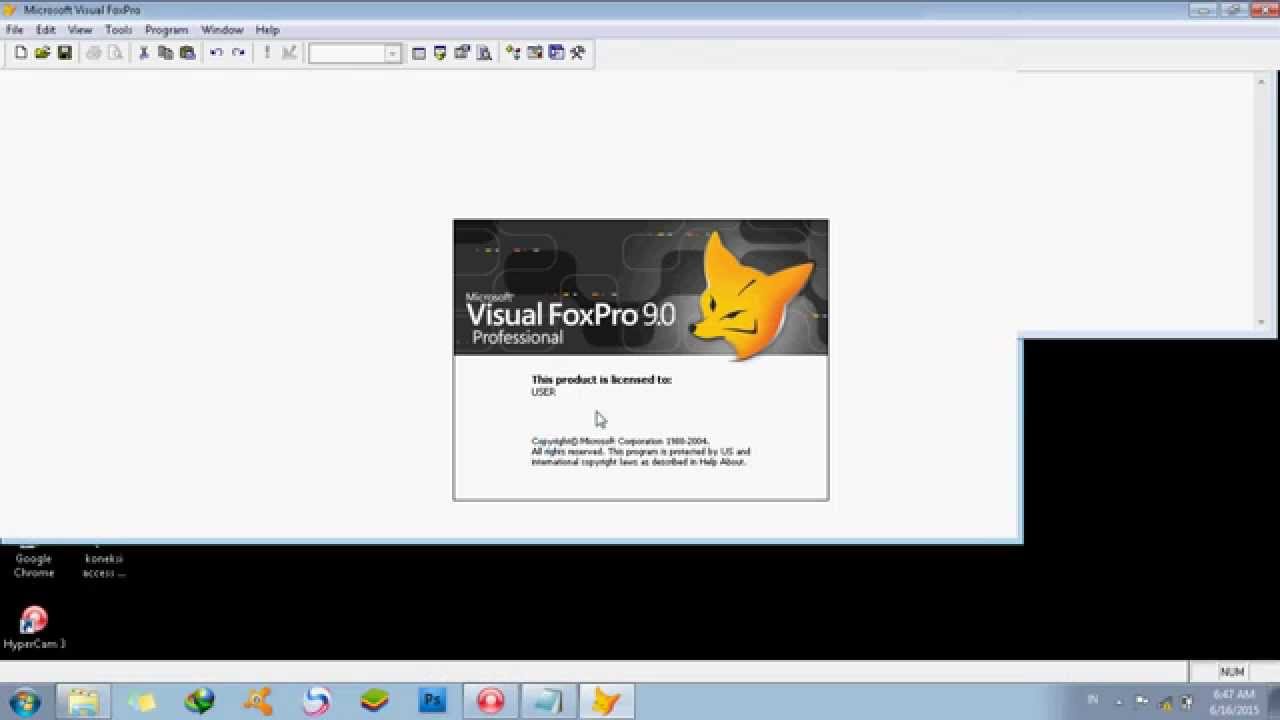Screen dimensions: 1280x720
Task: Click the Redo arrow icon
Action: point(238,53)
